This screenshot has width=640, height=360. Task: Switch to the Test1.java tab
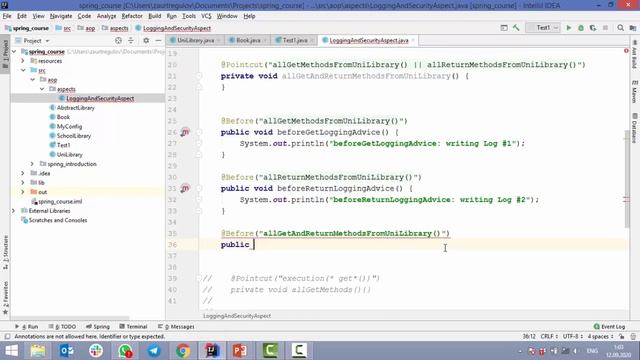click(295, 40)
